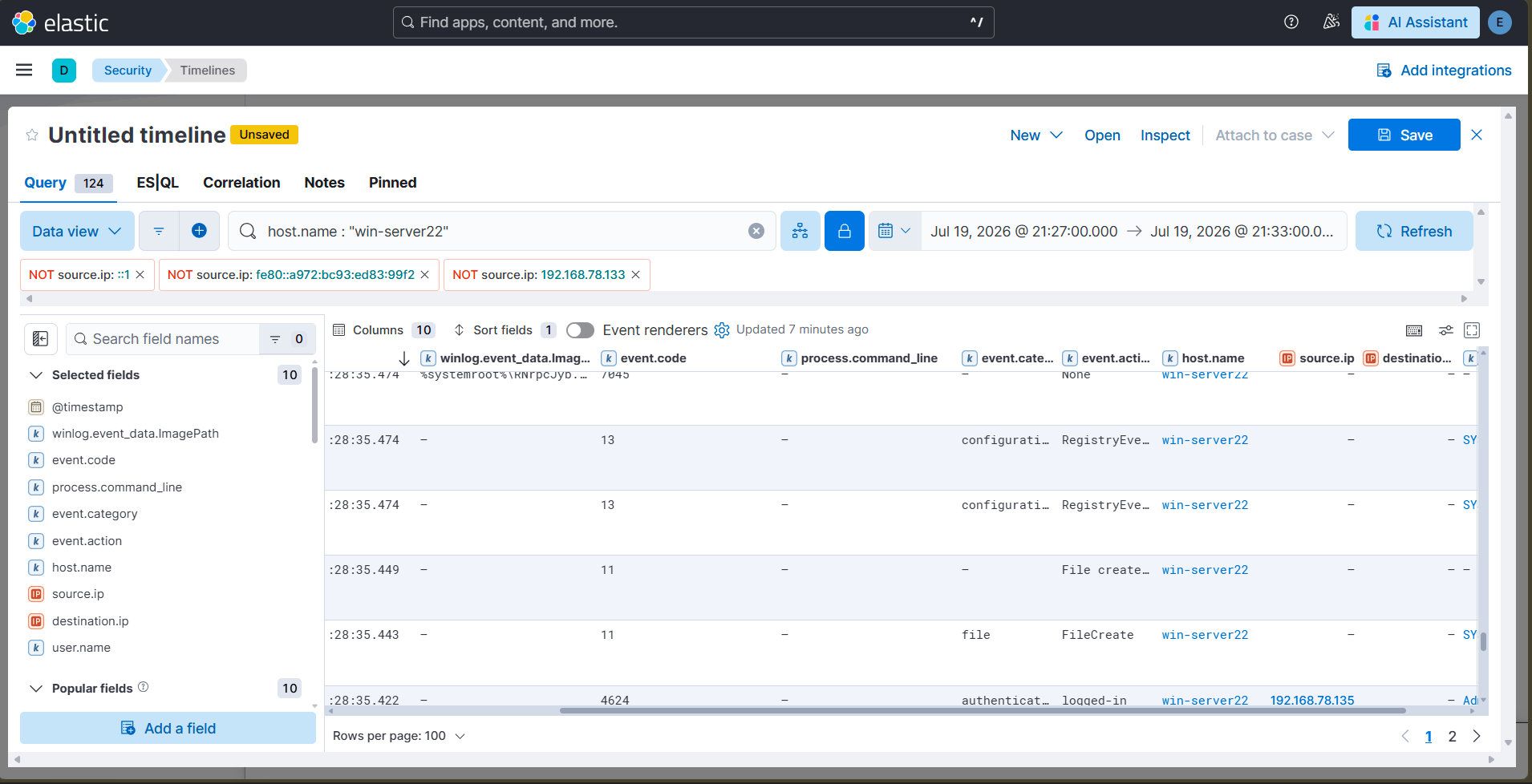1532x784 pixels.
Task: Toggle the Event renderers switch
Action: point(580,330)
